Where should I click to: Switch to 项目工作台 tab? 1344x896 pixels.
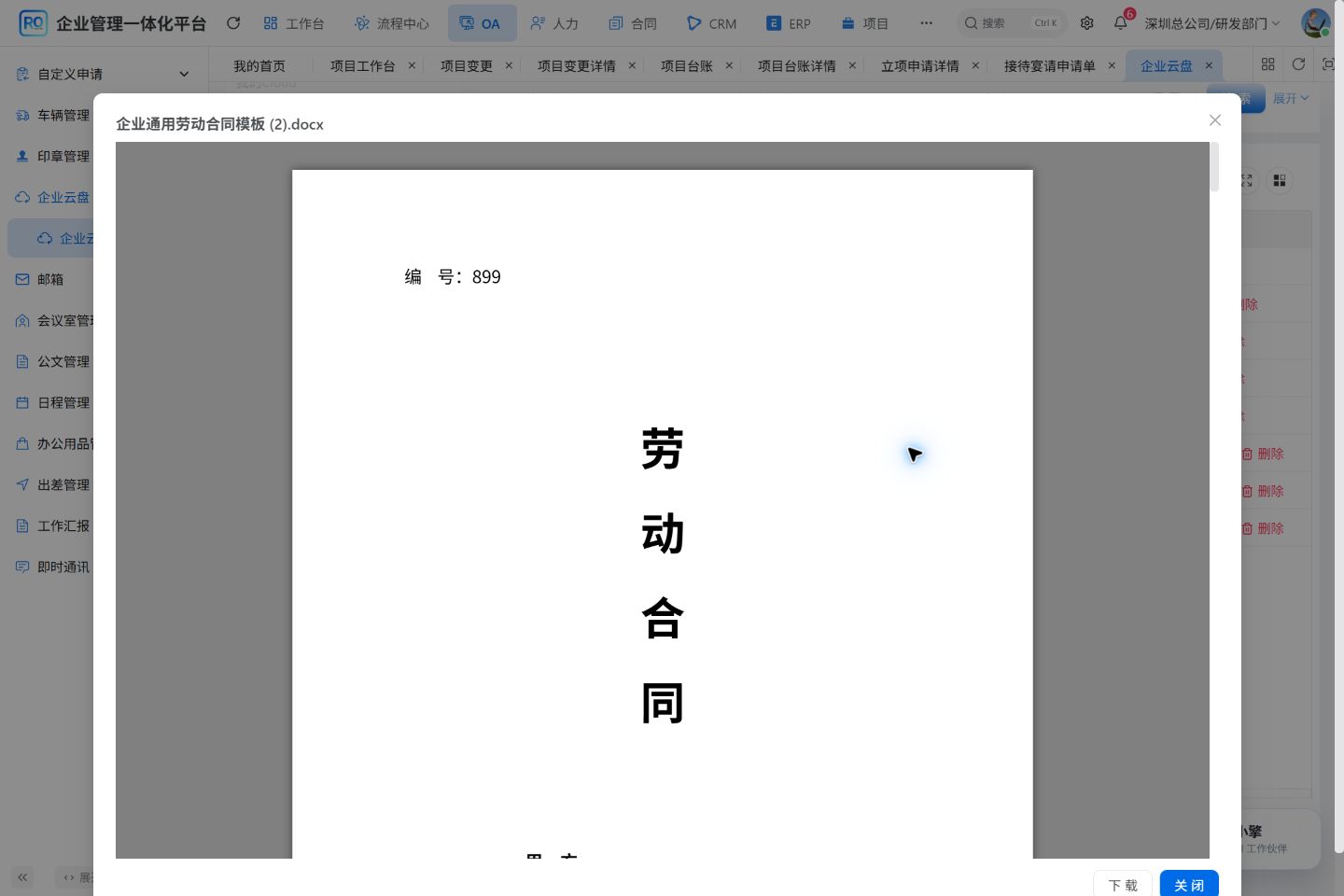click(x=363, y=66)
